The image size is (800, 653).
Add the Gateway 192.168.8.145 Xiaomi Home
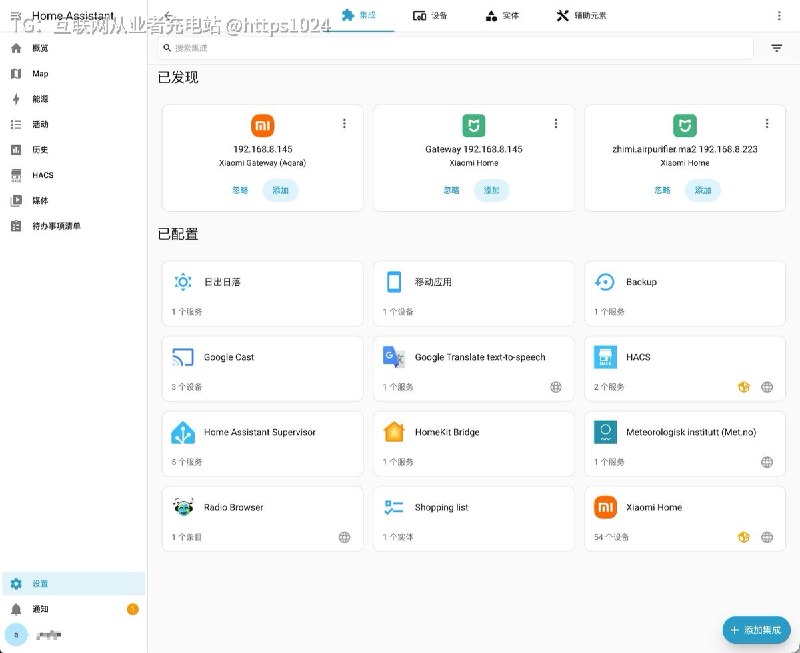pos(492,190)
